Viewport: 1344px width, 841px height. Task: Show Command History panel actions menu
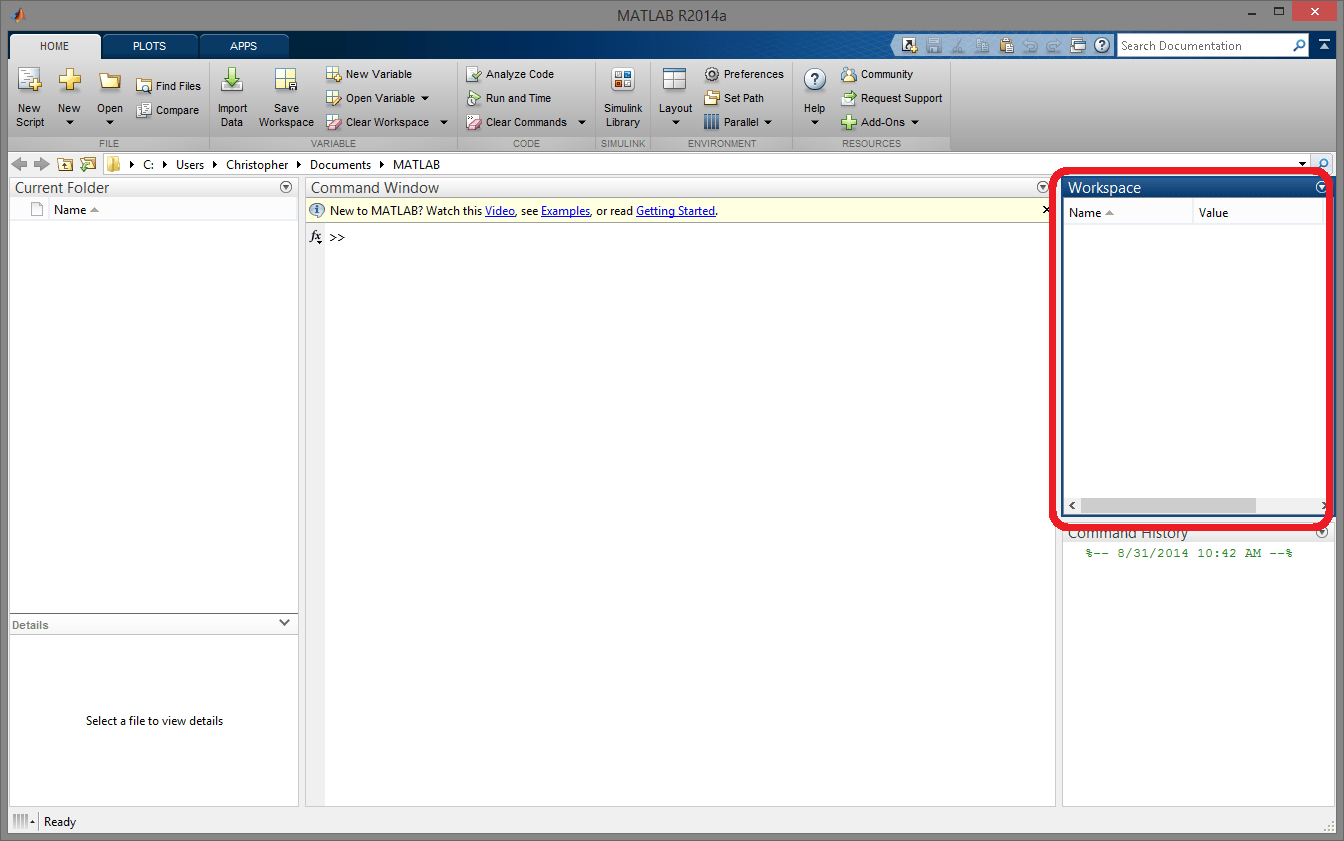1322,533
